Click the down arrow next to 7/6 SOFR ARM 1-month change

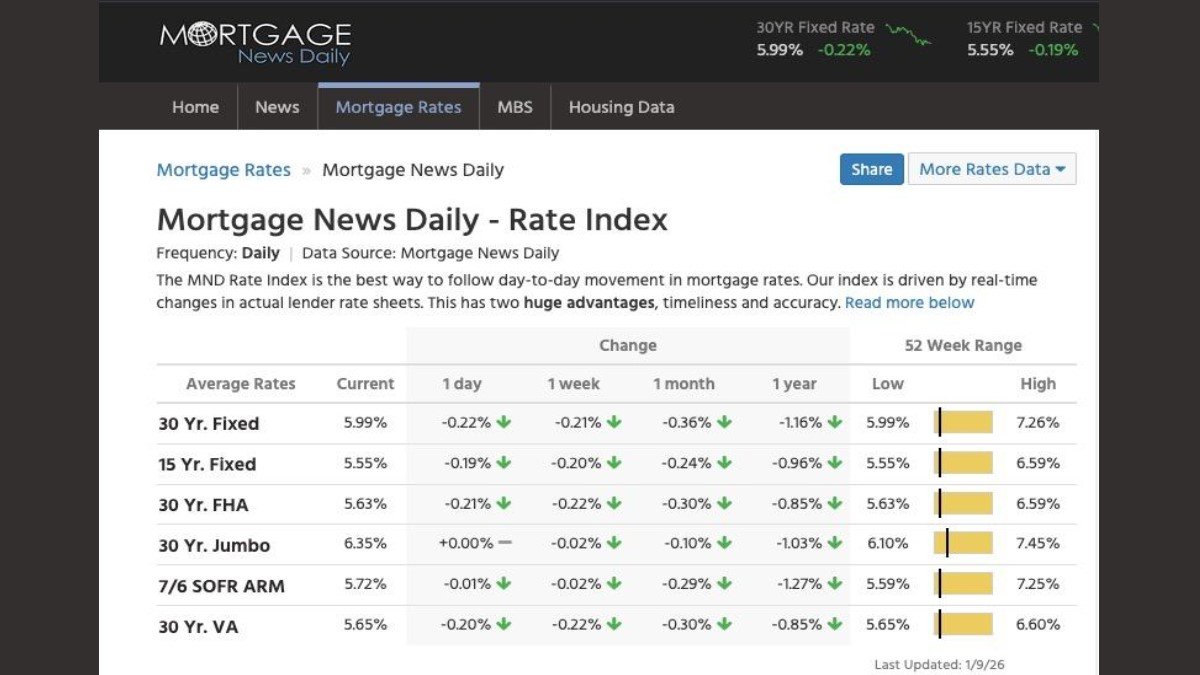point(723,584)
